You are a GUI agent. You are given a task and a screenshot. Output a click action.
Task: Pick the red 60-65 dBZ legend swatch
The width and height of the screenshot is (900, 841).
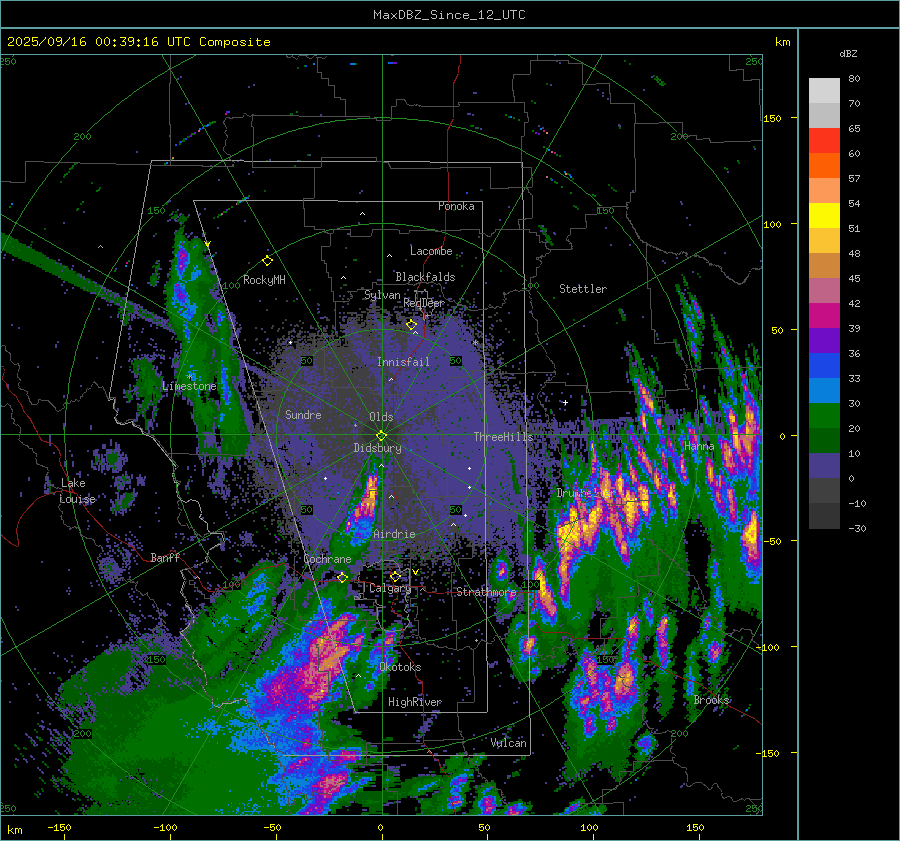coord(824,141)
